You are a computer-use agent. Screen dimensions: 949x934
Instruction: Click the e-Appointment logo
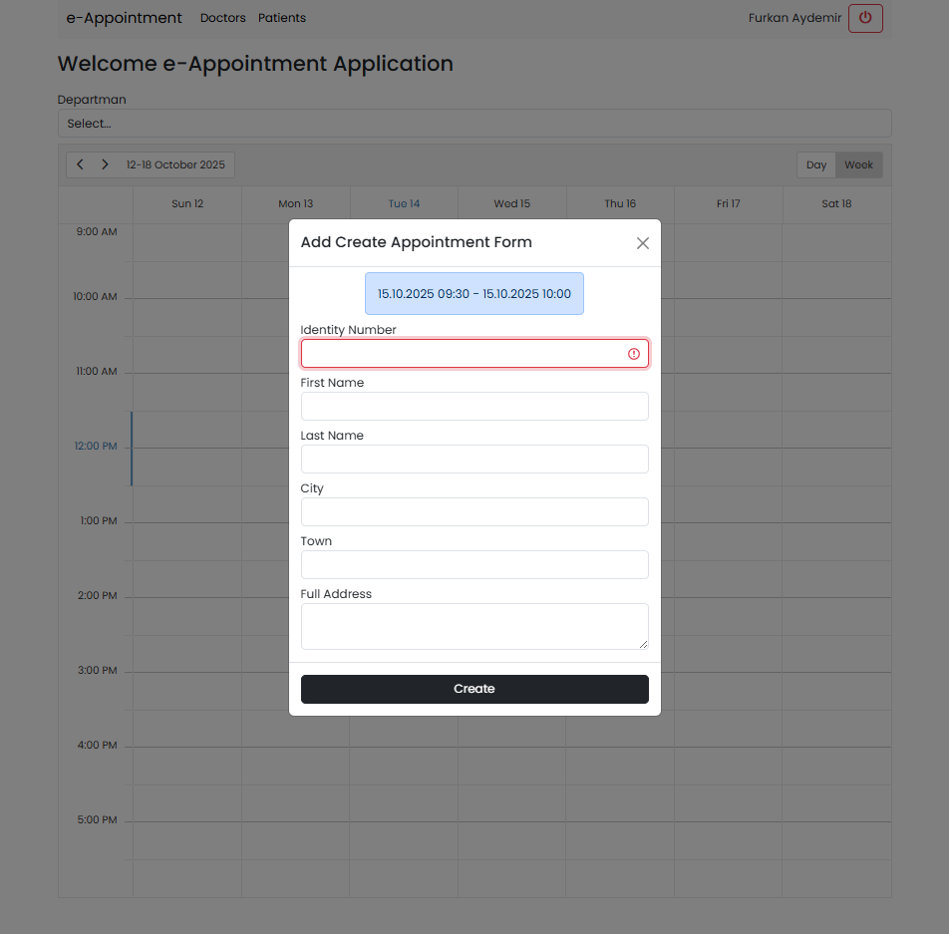click(x=123, y=17)
